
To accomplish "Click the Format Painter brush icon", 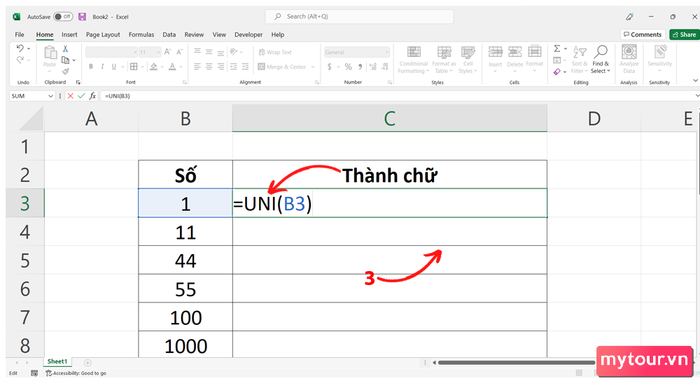I will pyautogui.click(x=65, y=71).
